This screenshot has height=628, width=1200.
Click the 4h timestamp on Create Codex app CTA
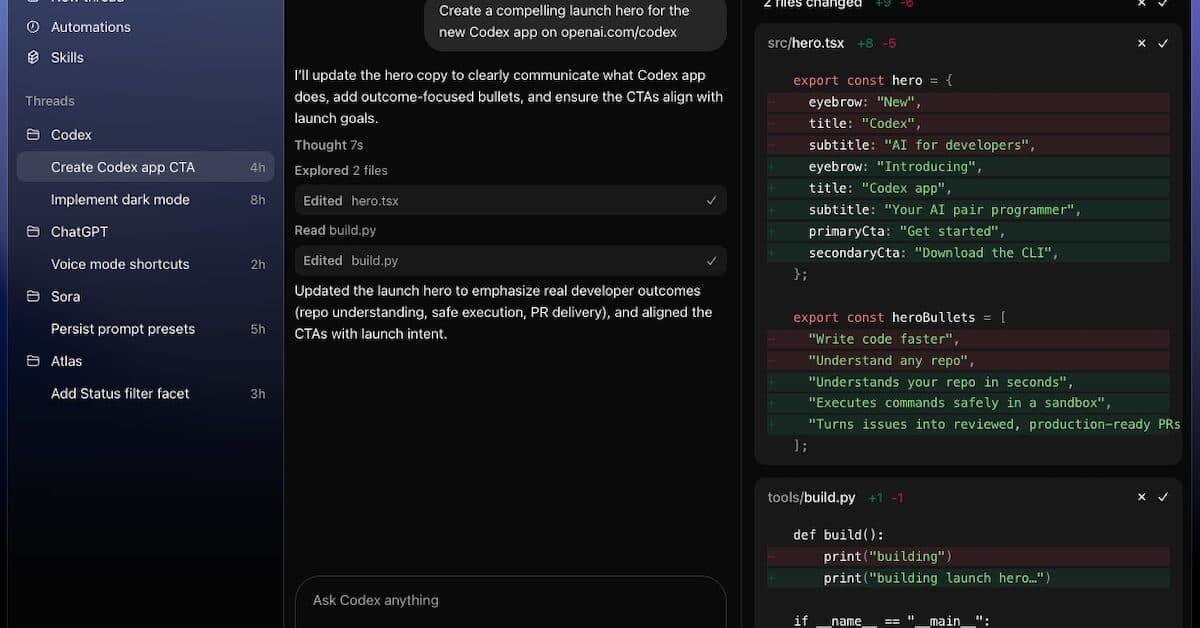(258, 167)
